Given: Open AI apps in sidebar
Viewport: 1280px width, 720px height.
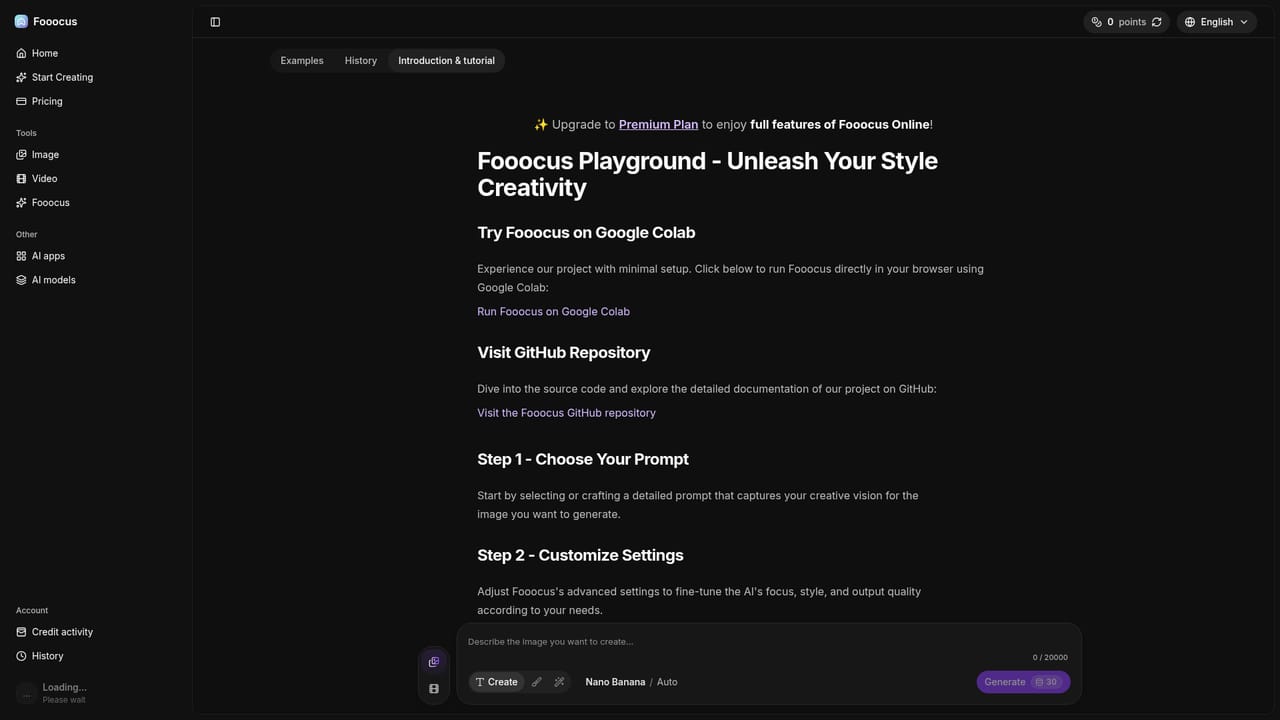Looking at the screenshot, I should [x=96, y=256].
